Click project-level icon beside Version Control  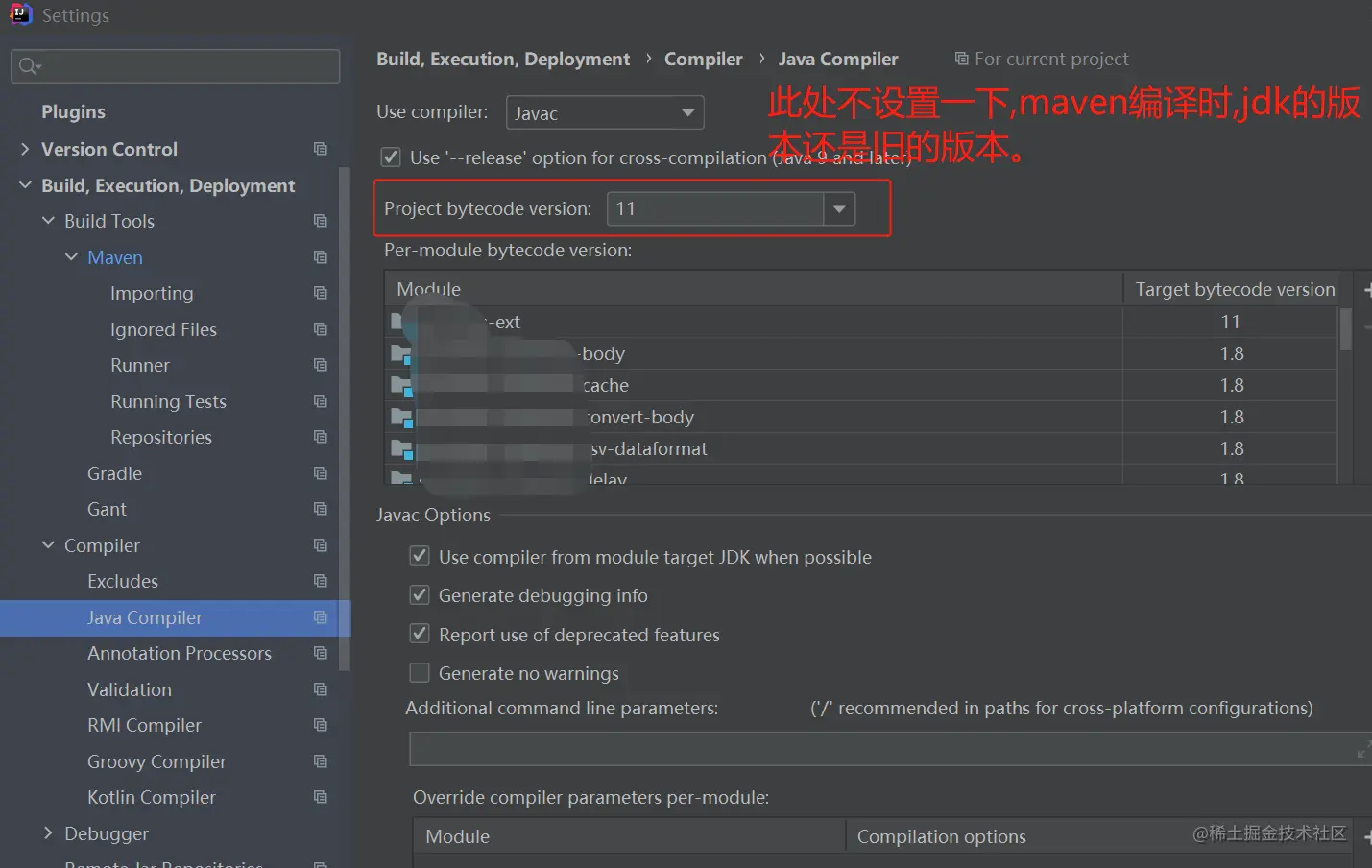[321, 149]
